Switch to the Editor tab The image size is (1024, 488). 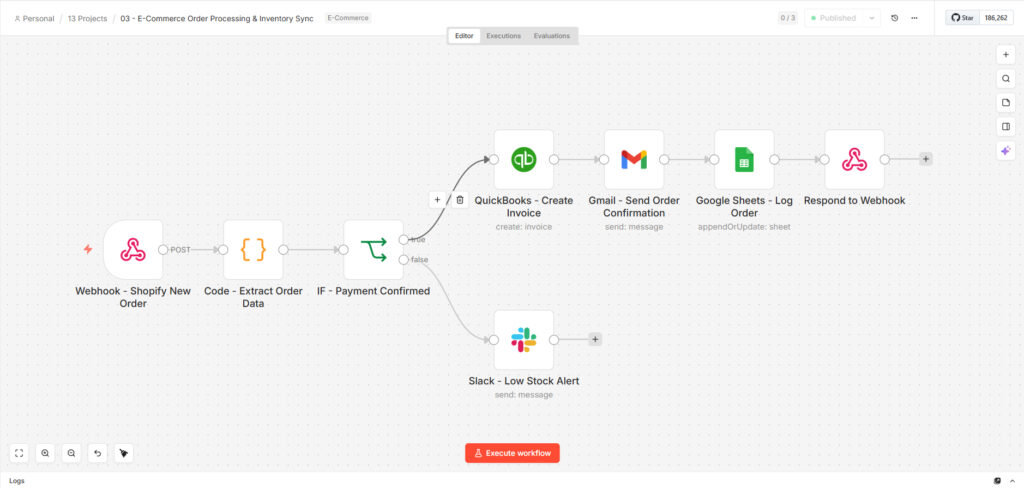point(464,36)
